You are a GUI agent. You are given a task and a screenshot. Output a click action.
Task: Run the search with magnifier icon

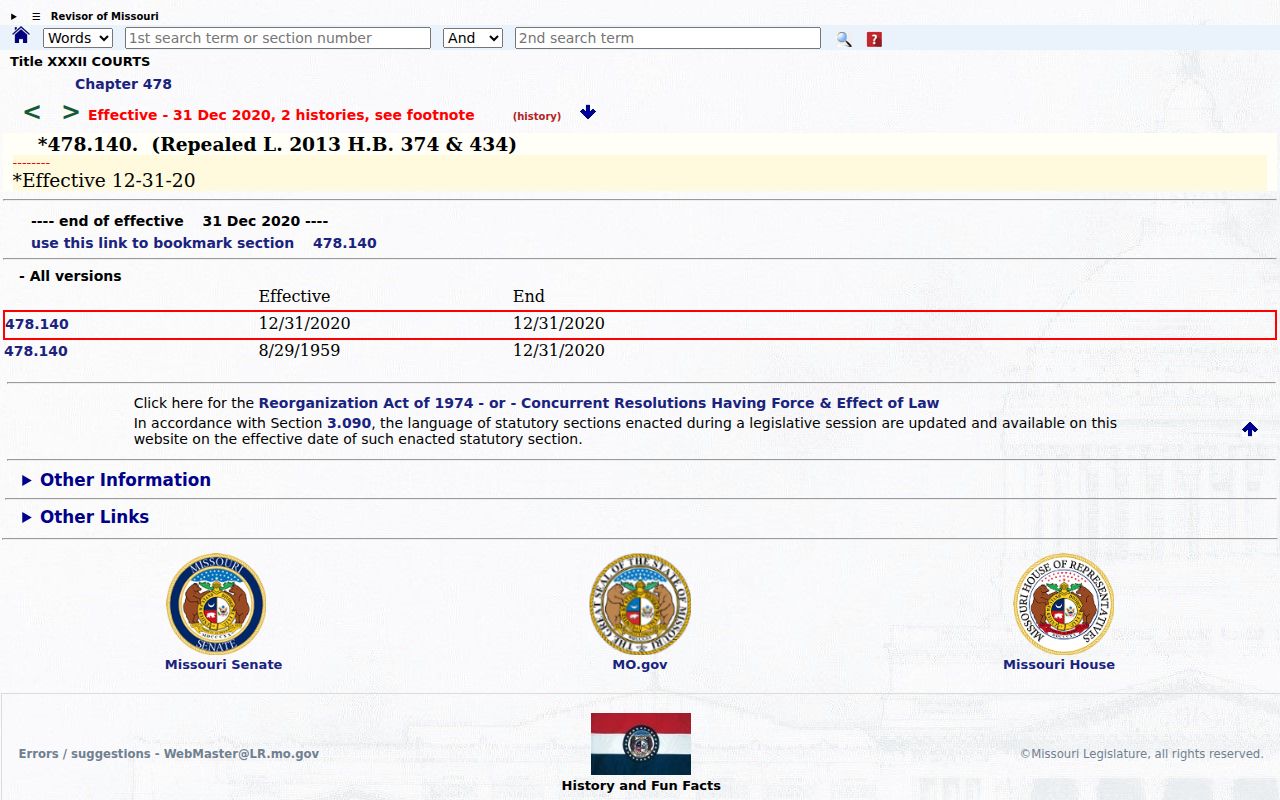(x=844, y=39)
